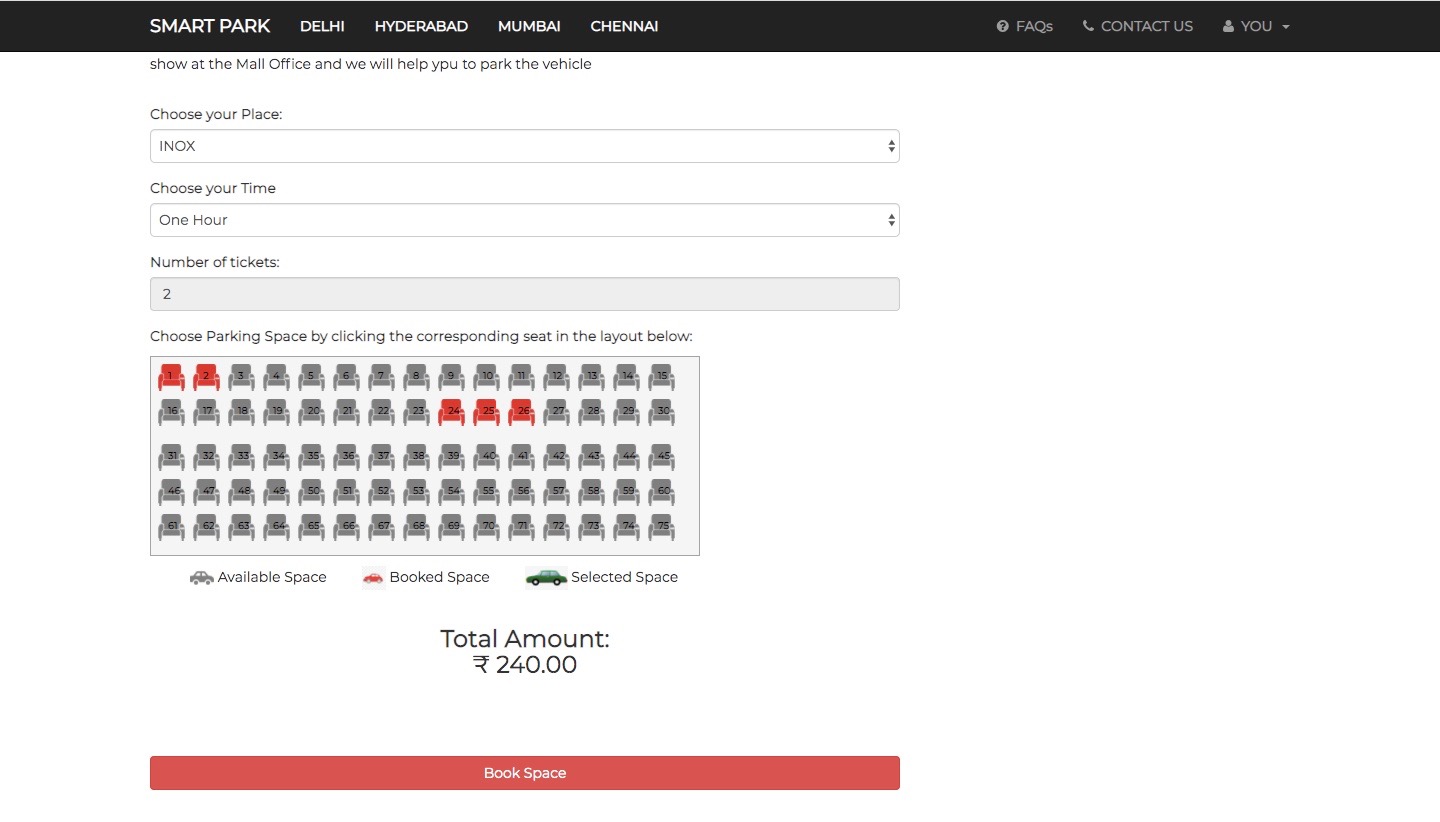Click the Booked Space red car icon
1440x822 pixels.
[x=373, y=577]
